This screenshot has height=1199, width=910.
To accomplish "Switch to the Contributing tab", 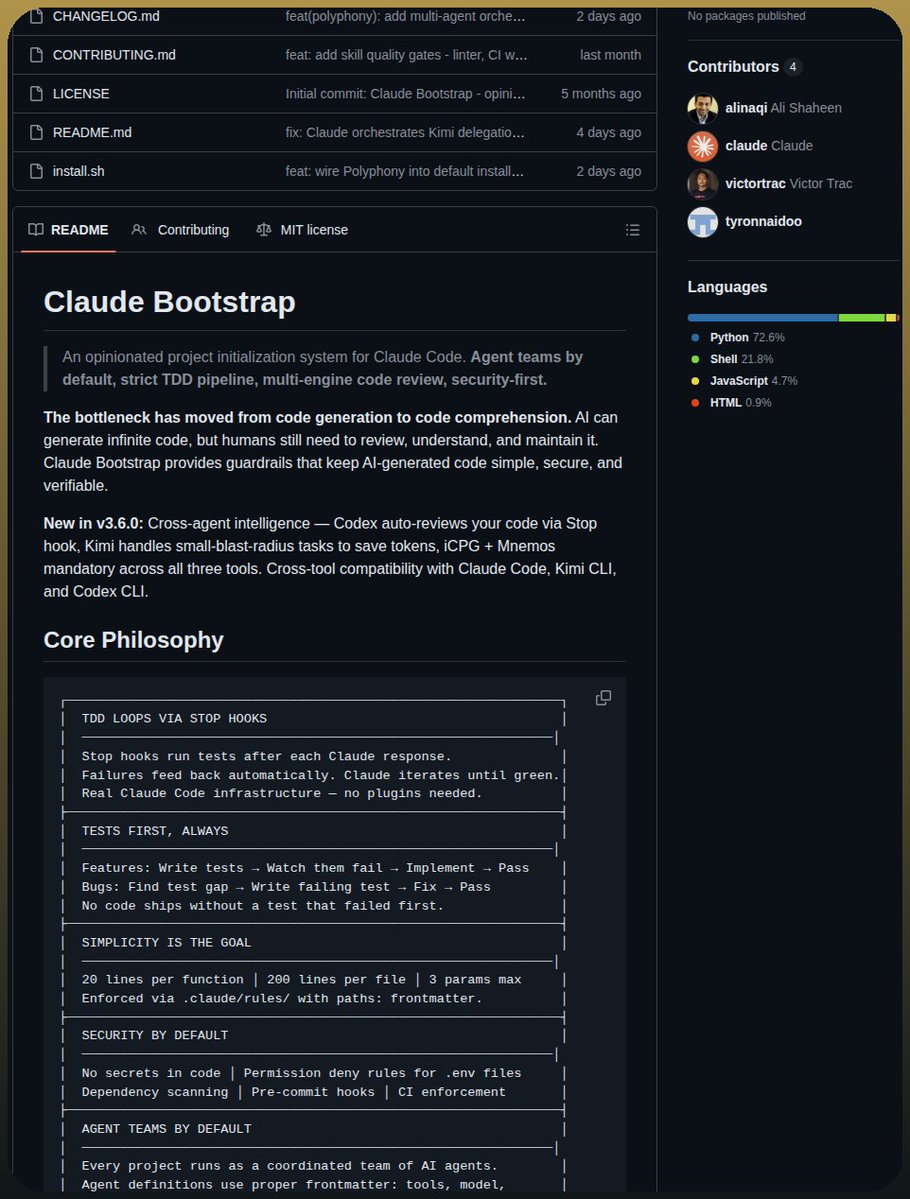I will pyautogui.click(x=180, y=229).
